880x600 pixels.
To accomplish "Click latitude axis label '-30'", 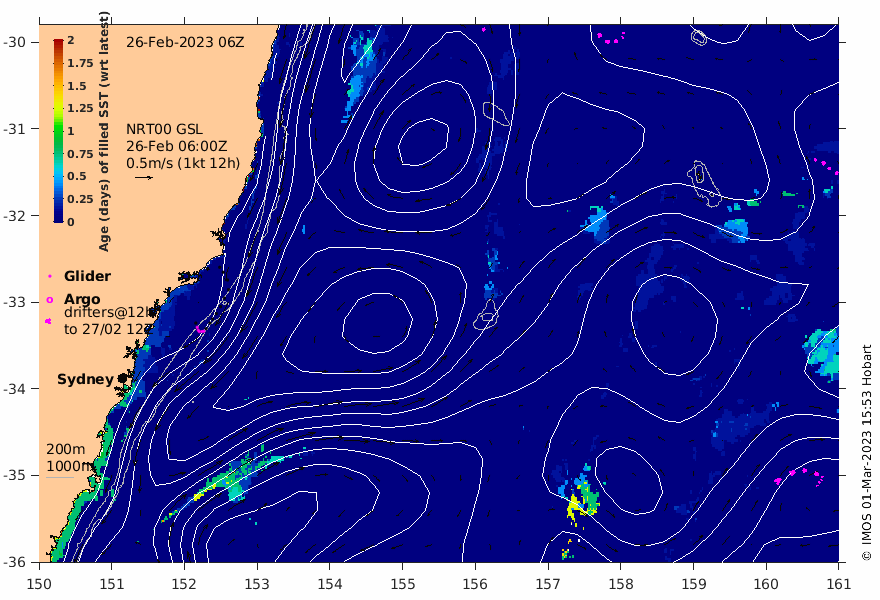I will 14,42.
